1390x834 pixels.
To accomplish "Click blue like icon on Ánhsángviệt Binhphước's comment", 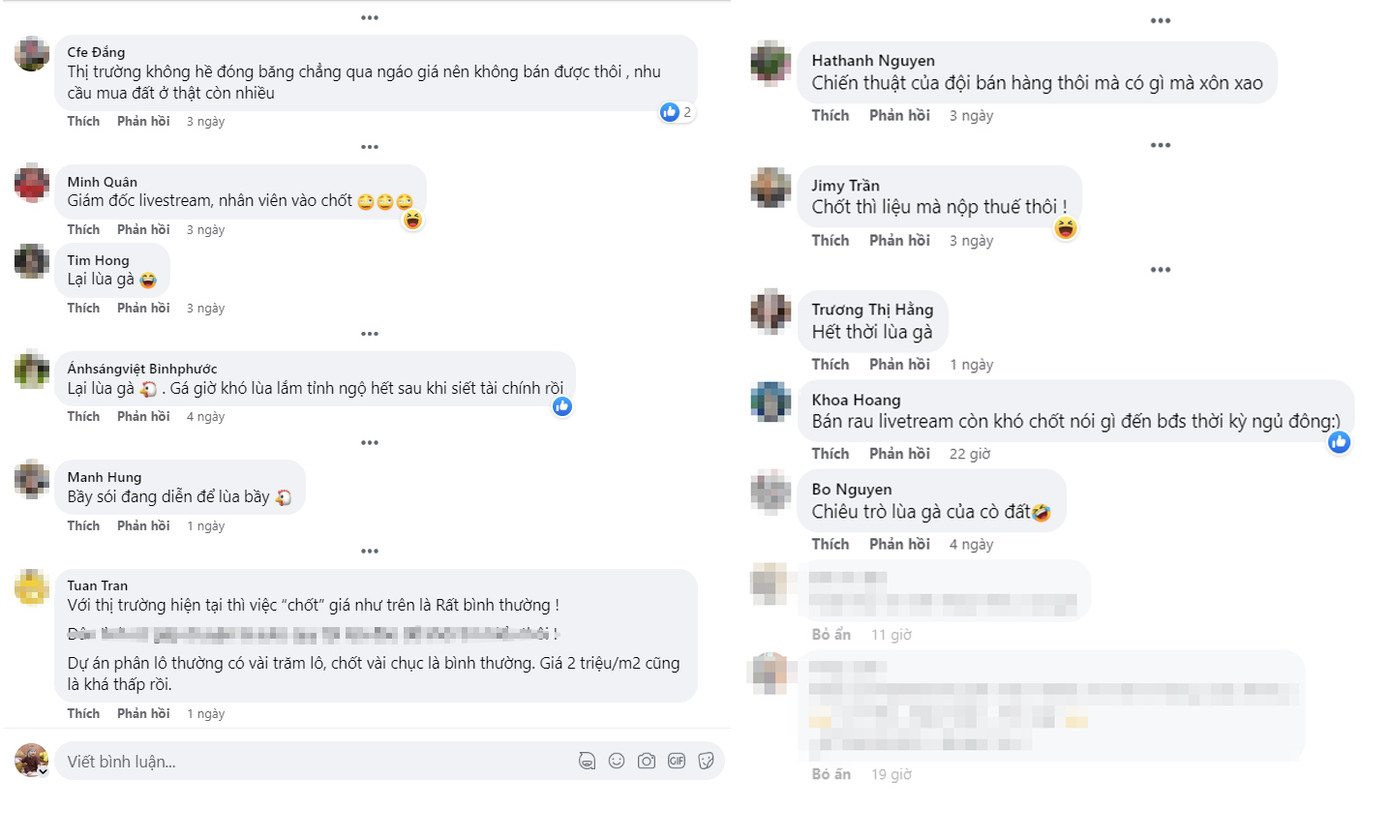I will click(562, 406).
